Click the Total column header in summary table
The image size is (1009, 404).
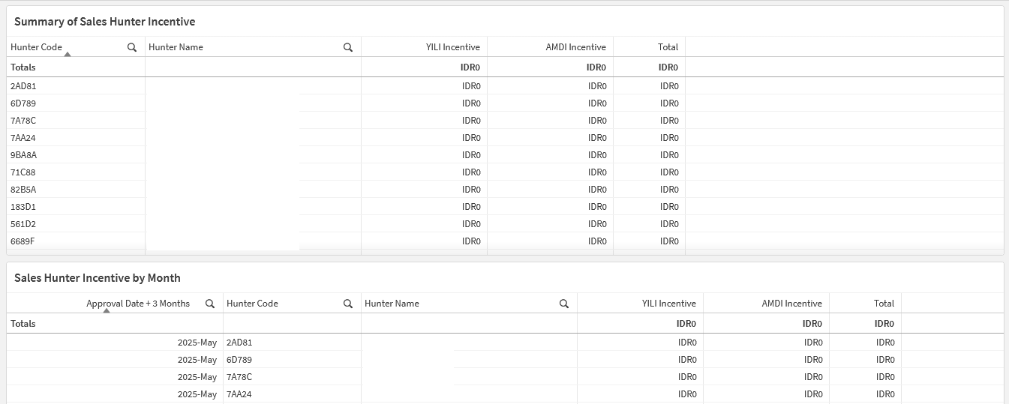click(x=668, y=47)
